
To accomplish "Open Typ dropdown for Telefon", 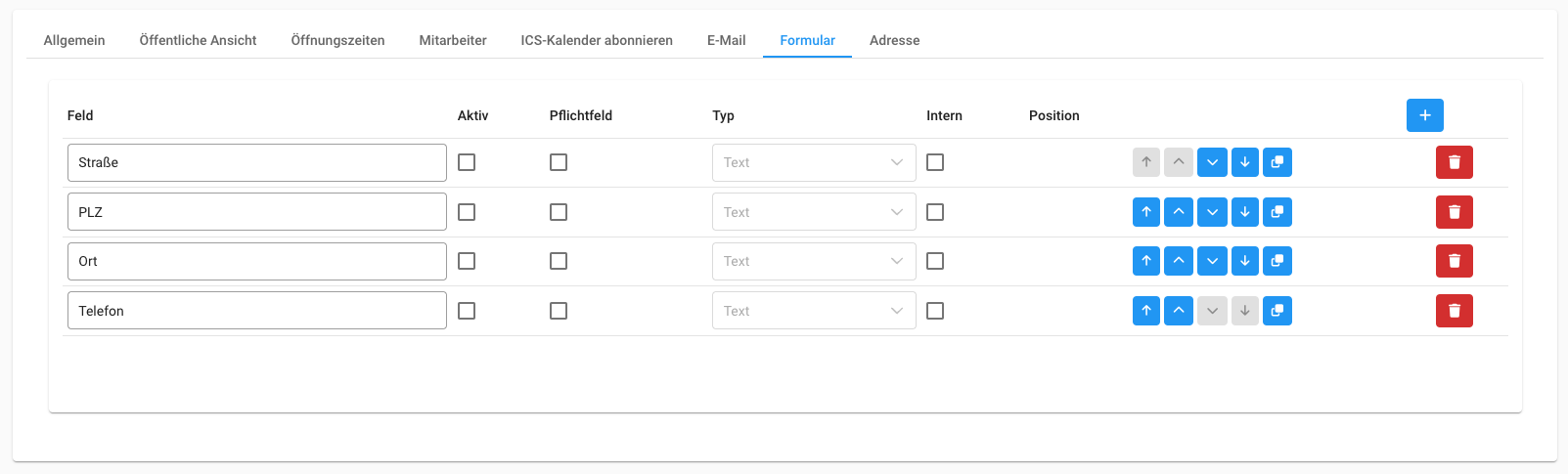I will [x=813, y=311].
